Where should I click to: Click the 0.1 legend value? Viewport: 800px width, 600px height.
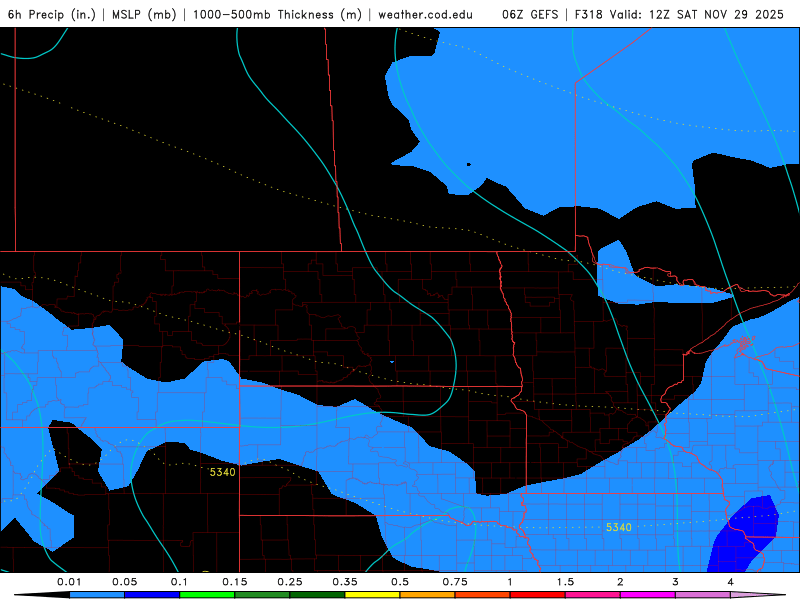179,582
